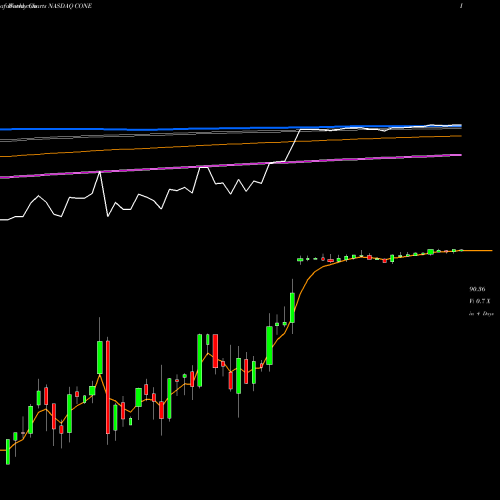Viewport: 500px width, 500px height.
Task: Click the tallest red candlestick
Action: 108,387
